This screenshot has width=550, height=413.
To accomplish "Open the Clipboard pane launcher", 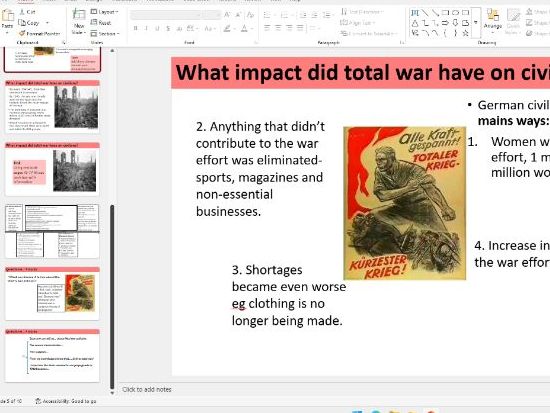I will click(63, 42).
